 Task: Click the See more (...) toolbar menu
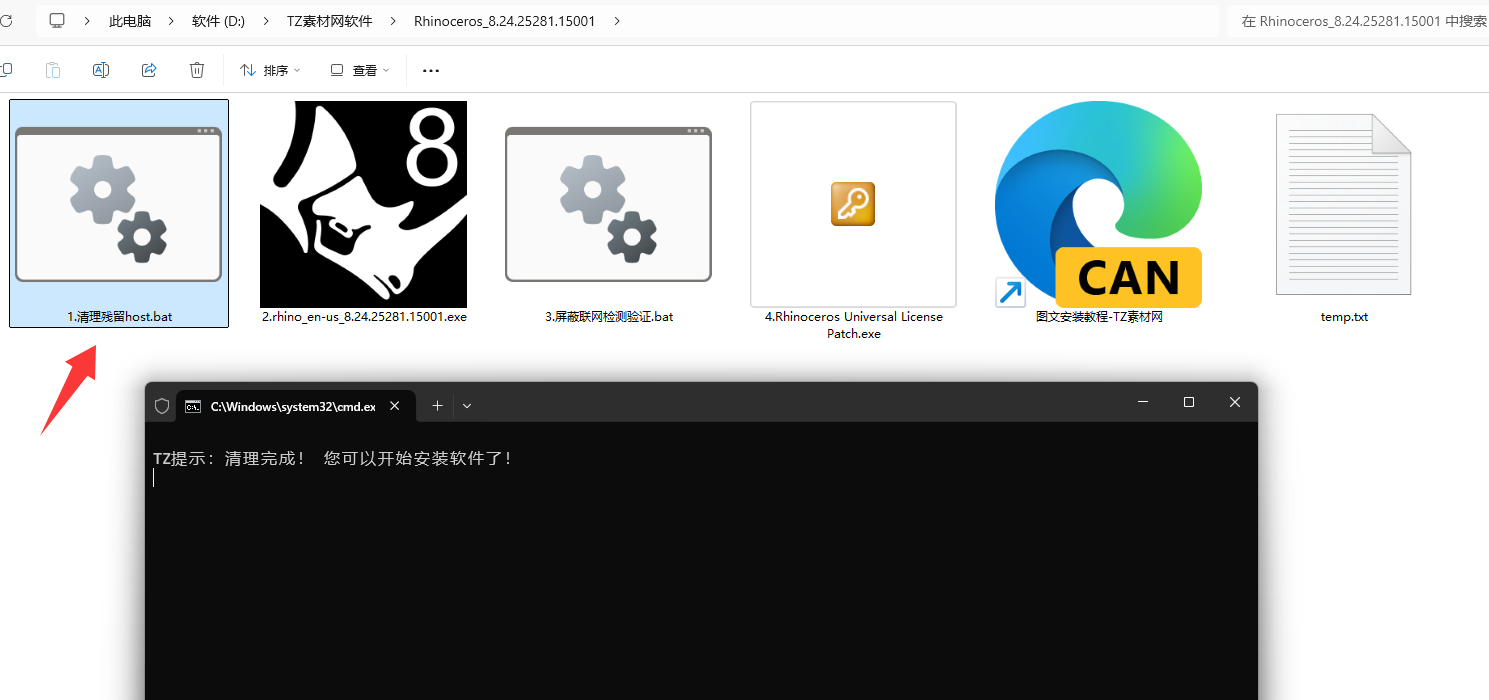430,70
